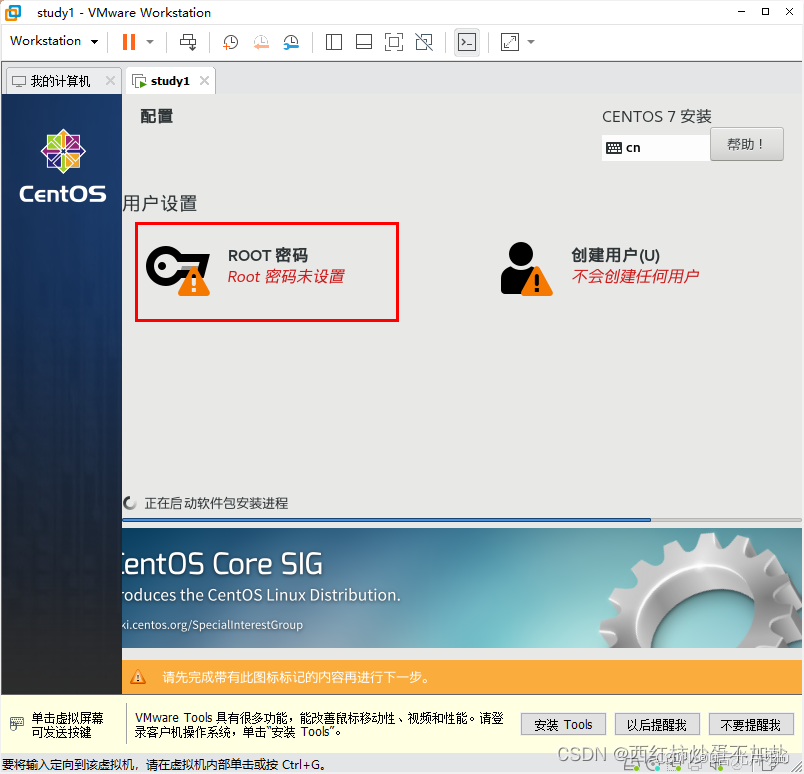This screenshot has height=774, width=804.
Task: Click the keyboard icon beside 单击虚拟屏幕
Action: (x=17, y=724)
